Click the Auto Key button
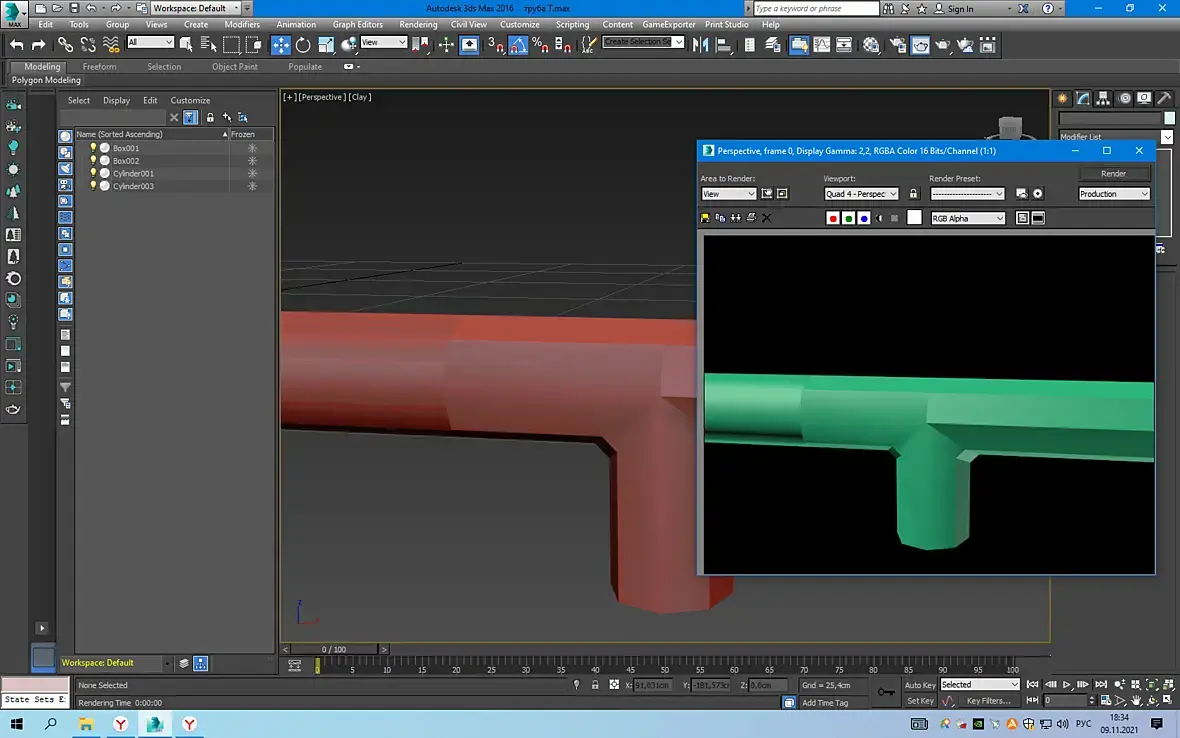This screenshot has width=1180, height=738. (x=920, y=685)
